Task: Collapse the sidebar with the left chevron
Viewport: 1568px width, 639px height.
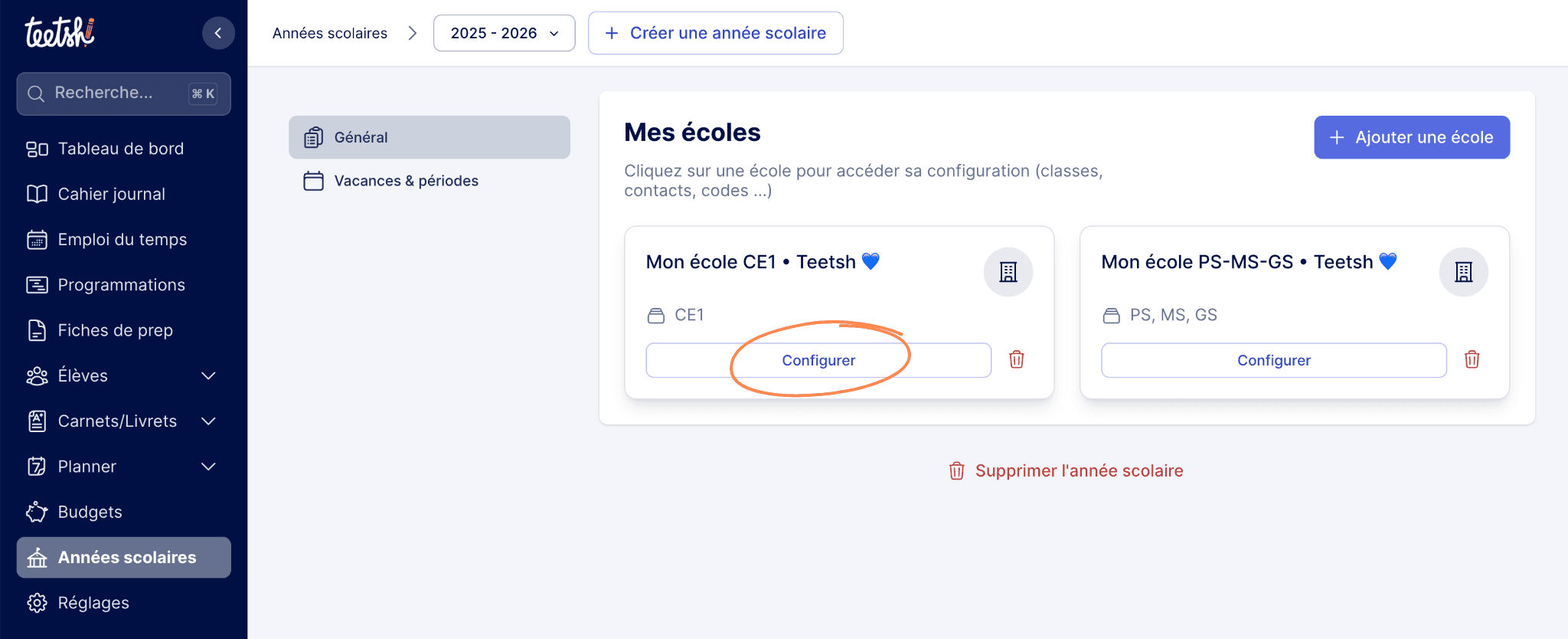Action: pos(219,33)
